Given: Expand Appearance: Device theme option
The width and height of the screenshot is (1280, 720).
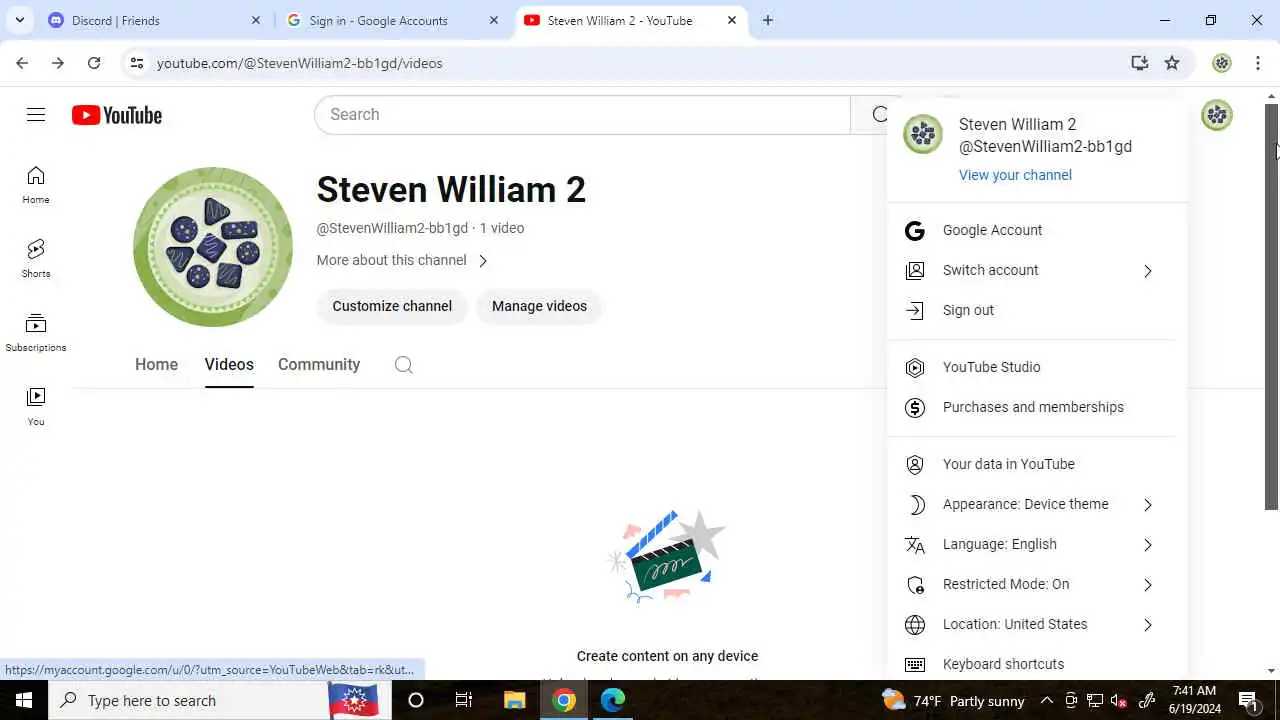Looking at the screenshot, I should [x=1036, y=504].
